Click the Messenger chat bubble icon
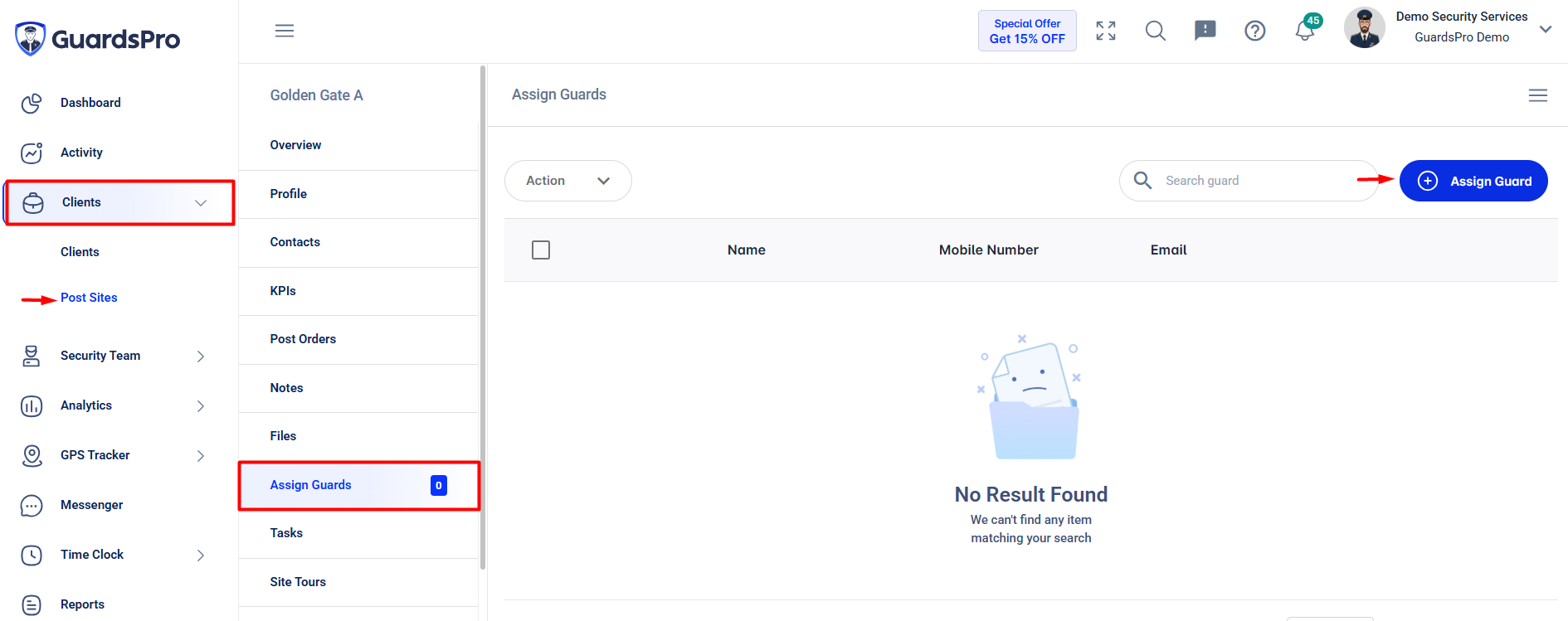1568x621 pixels. click(32, 505)
